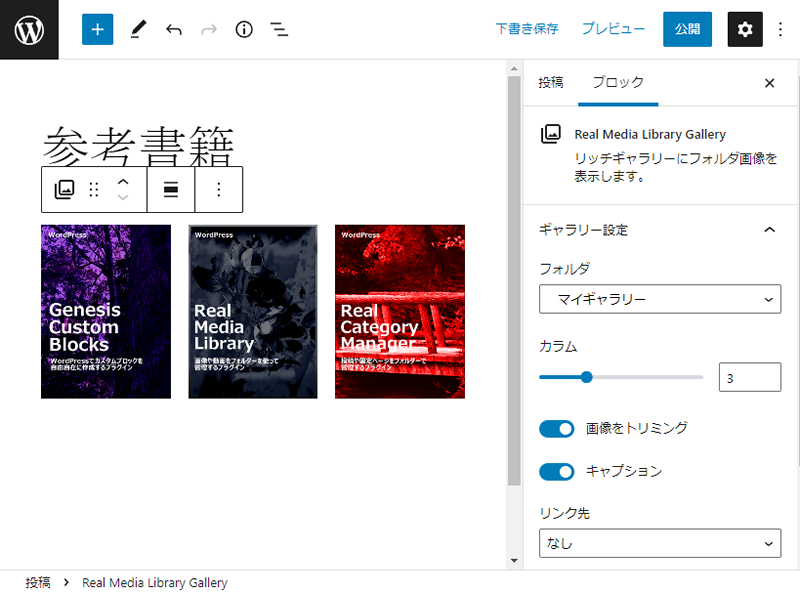This screenshot has height=594, width=800.
Task: Select the pencil edit tool
Action: 138,30
